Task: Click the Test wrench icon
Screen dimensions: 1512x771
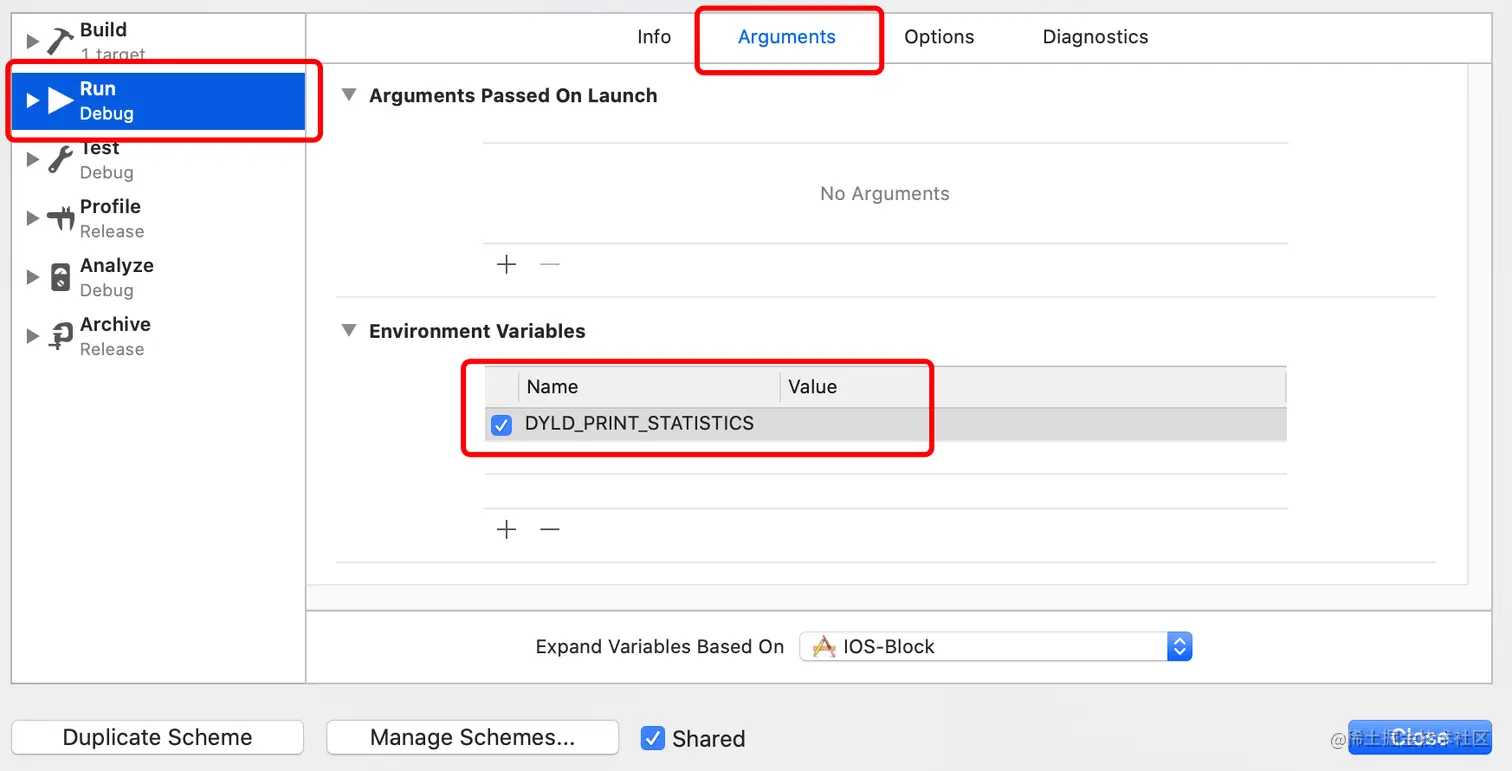Action: (60, 159)
